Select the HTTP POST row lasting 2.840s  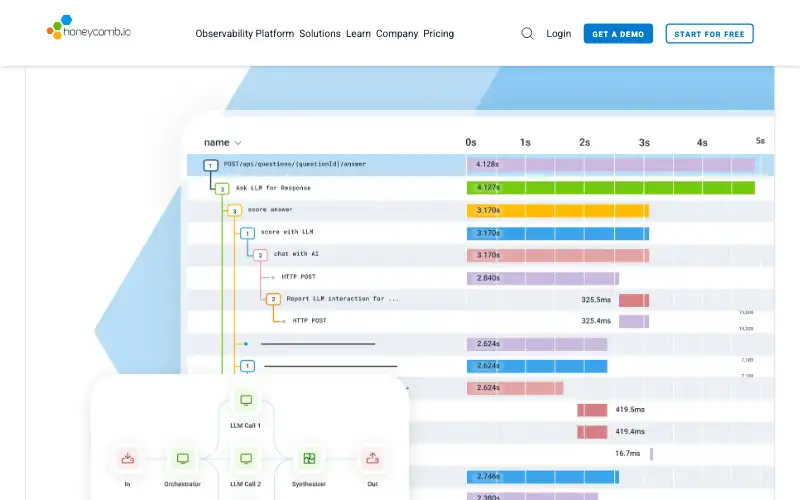point(480,277)
